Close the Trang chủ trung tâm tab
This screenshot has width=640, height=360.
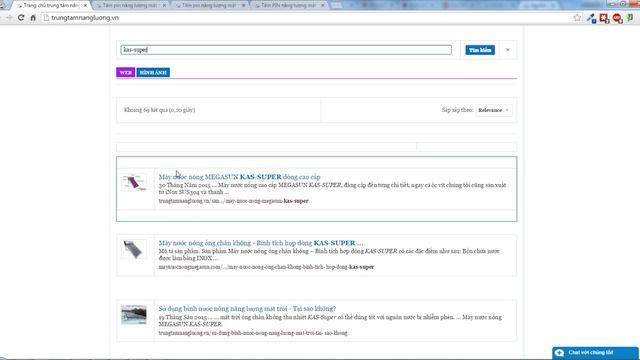point(85,6)
